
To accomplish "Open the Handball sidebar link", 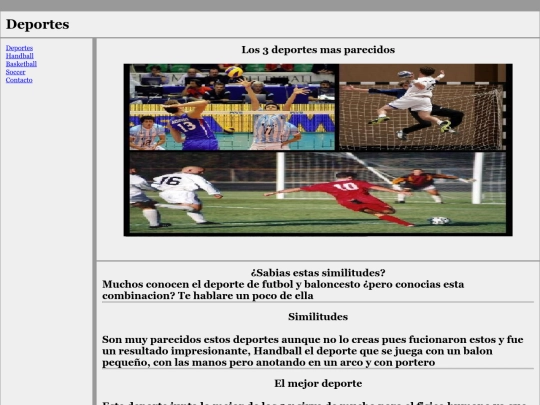I will (x=20, y=56).
